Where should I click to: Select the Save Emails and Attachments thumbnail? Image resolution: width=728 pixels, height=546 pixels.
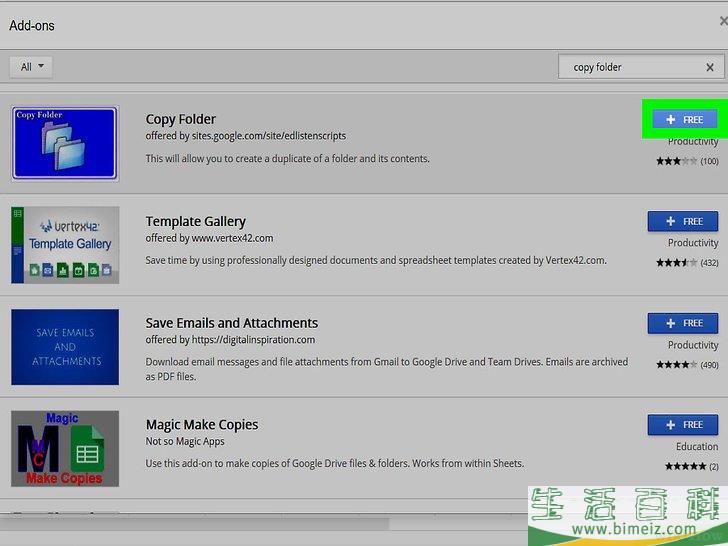click(x=65, y=347)
